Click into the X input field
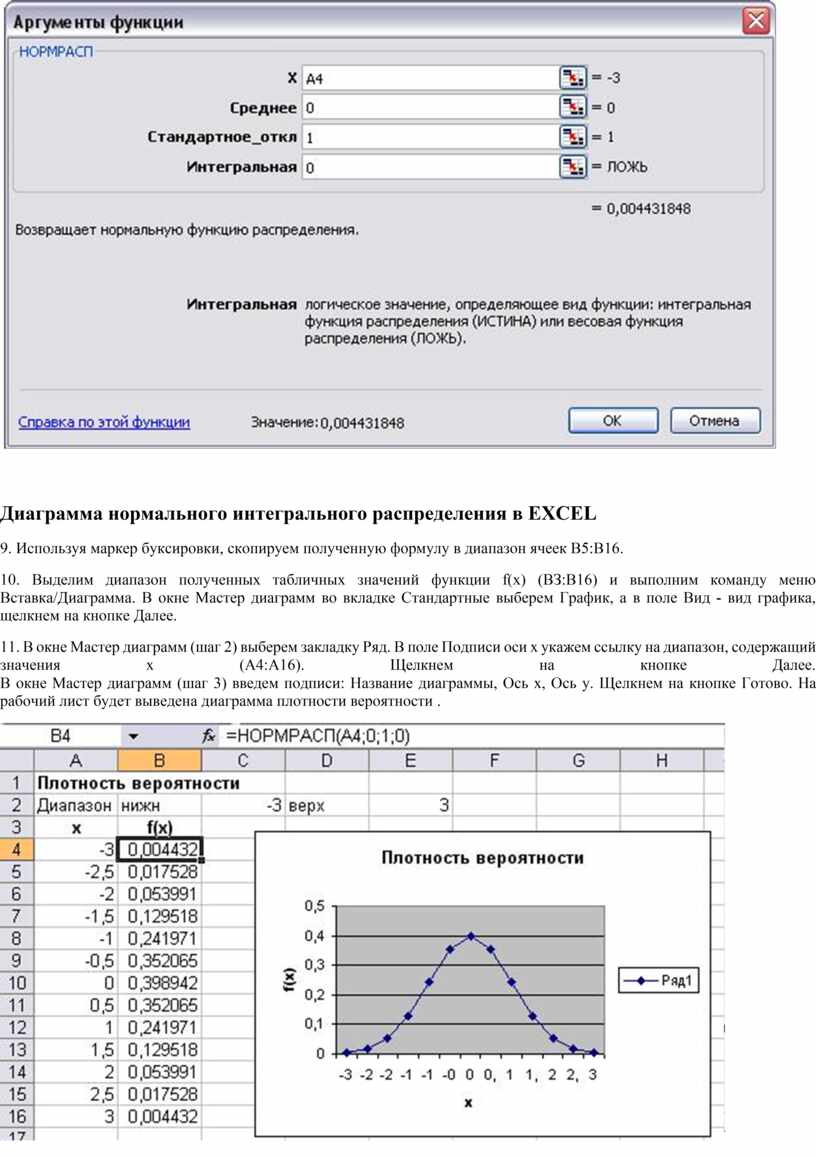Image resolution: width=816 pixels, height=1157 pixels. (x=428, y=78)
